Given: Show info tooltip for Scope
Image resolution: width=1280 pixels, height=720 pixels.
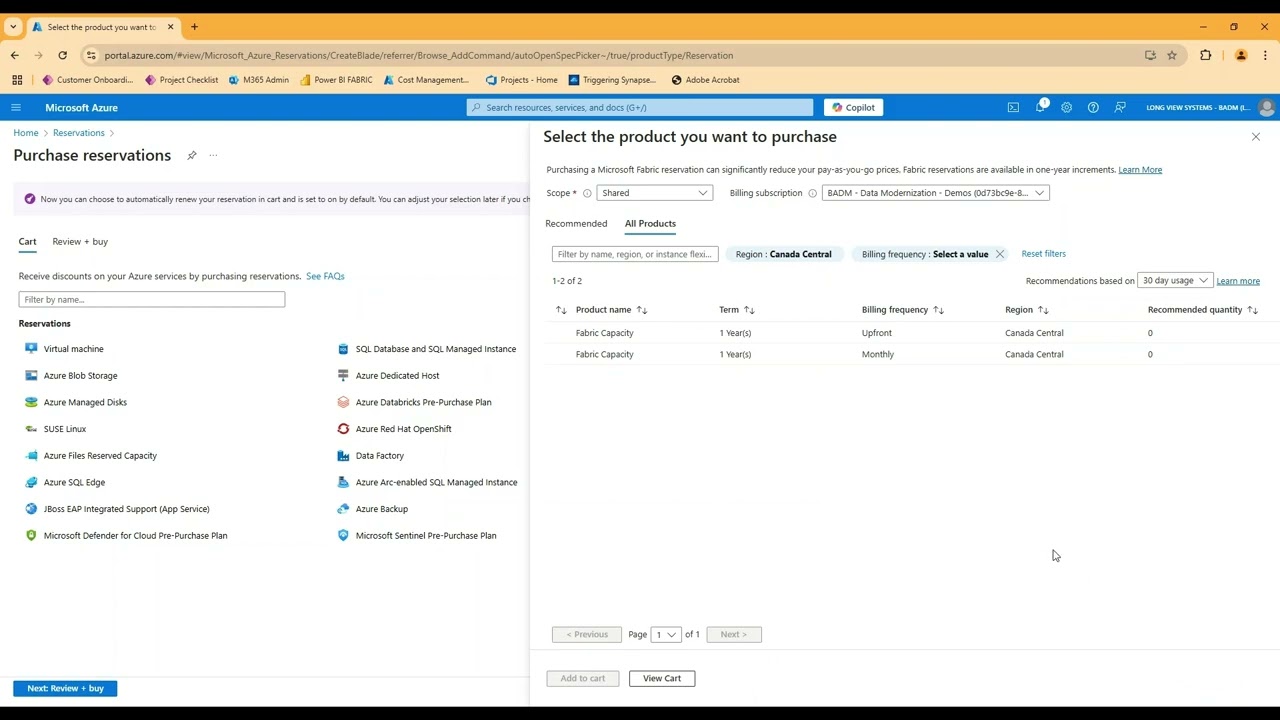Looking at the screenshot, I should [587, 193].
